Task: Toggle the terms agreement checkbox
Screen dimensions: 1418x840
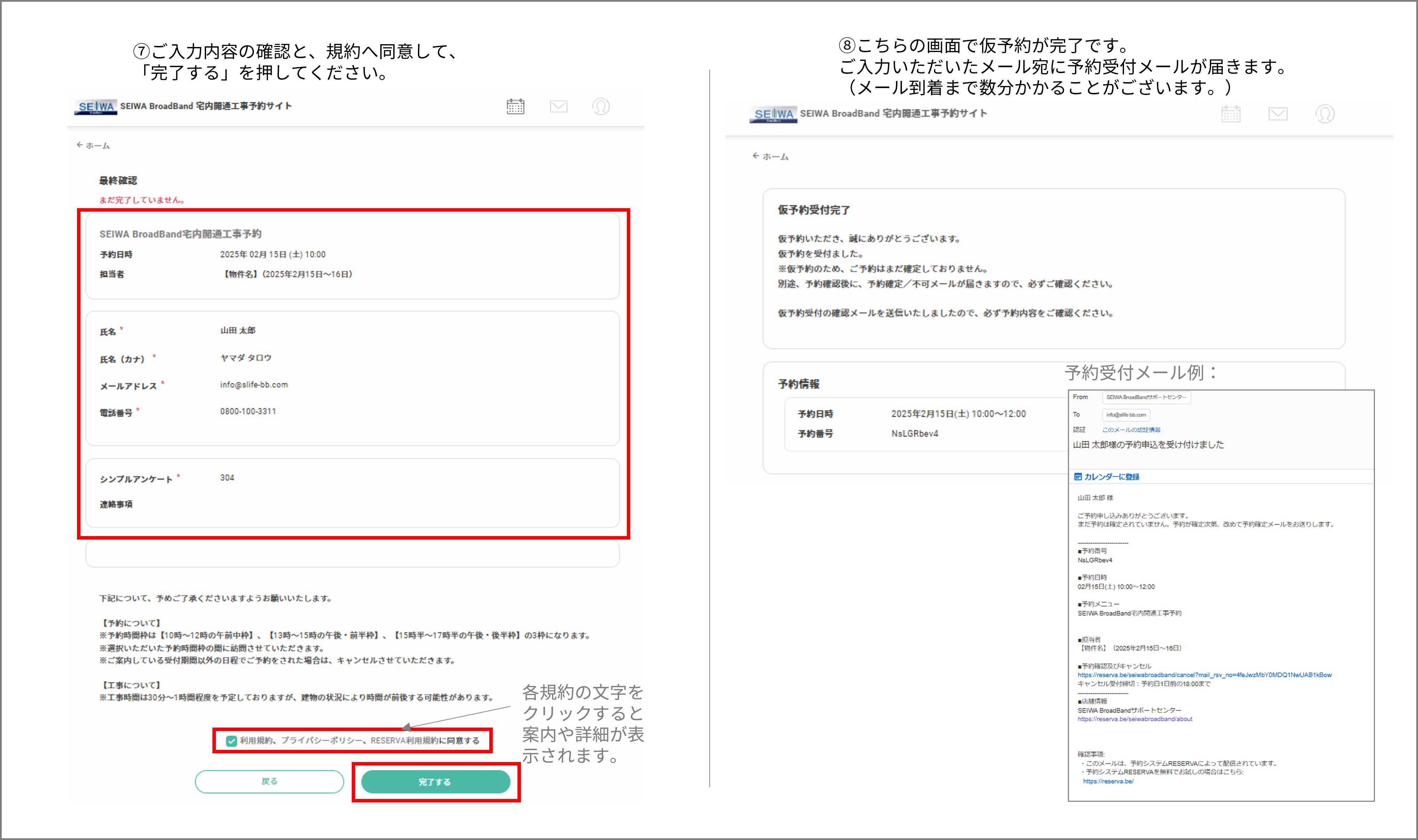Action: point(231,741)
